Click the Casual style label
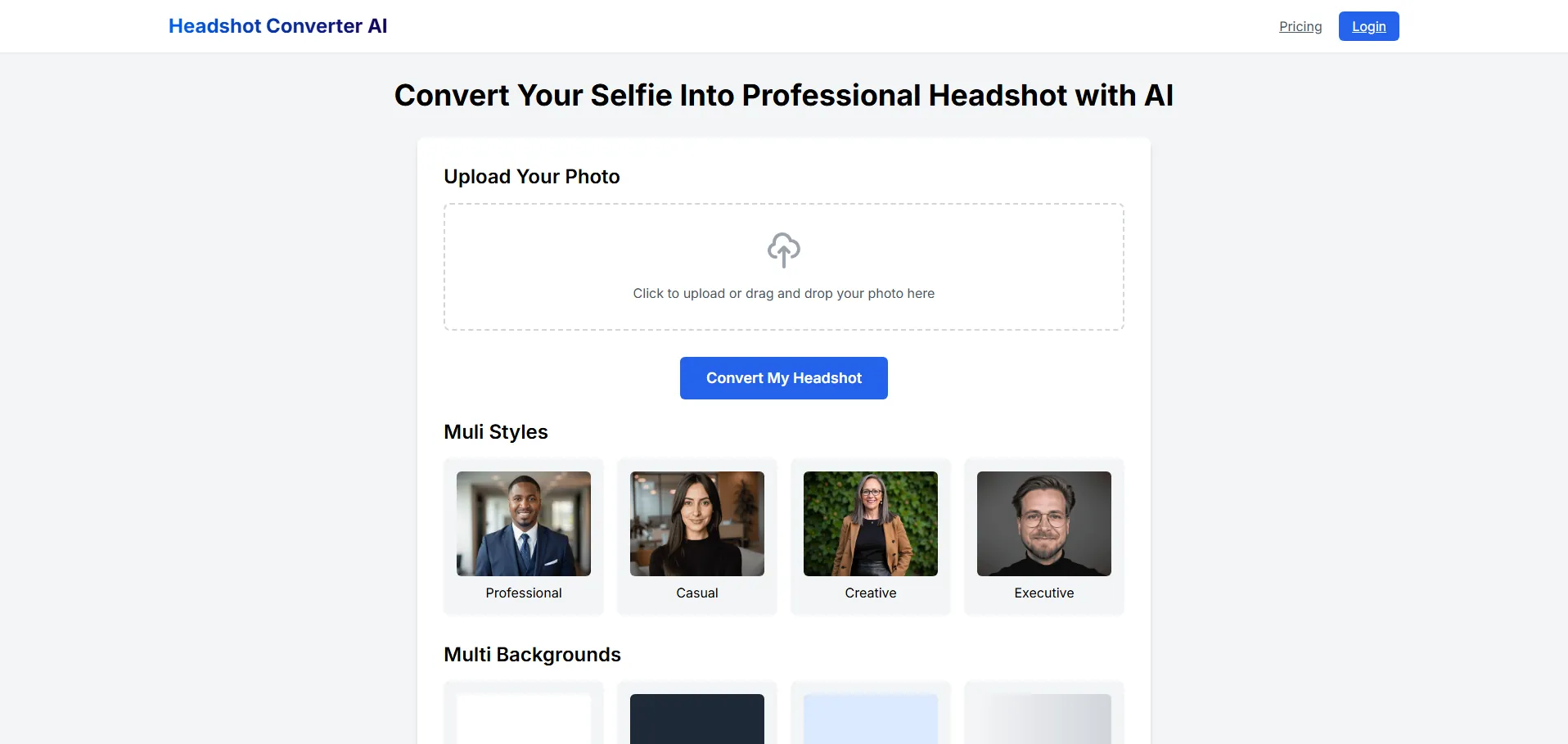 coord(697,593)
